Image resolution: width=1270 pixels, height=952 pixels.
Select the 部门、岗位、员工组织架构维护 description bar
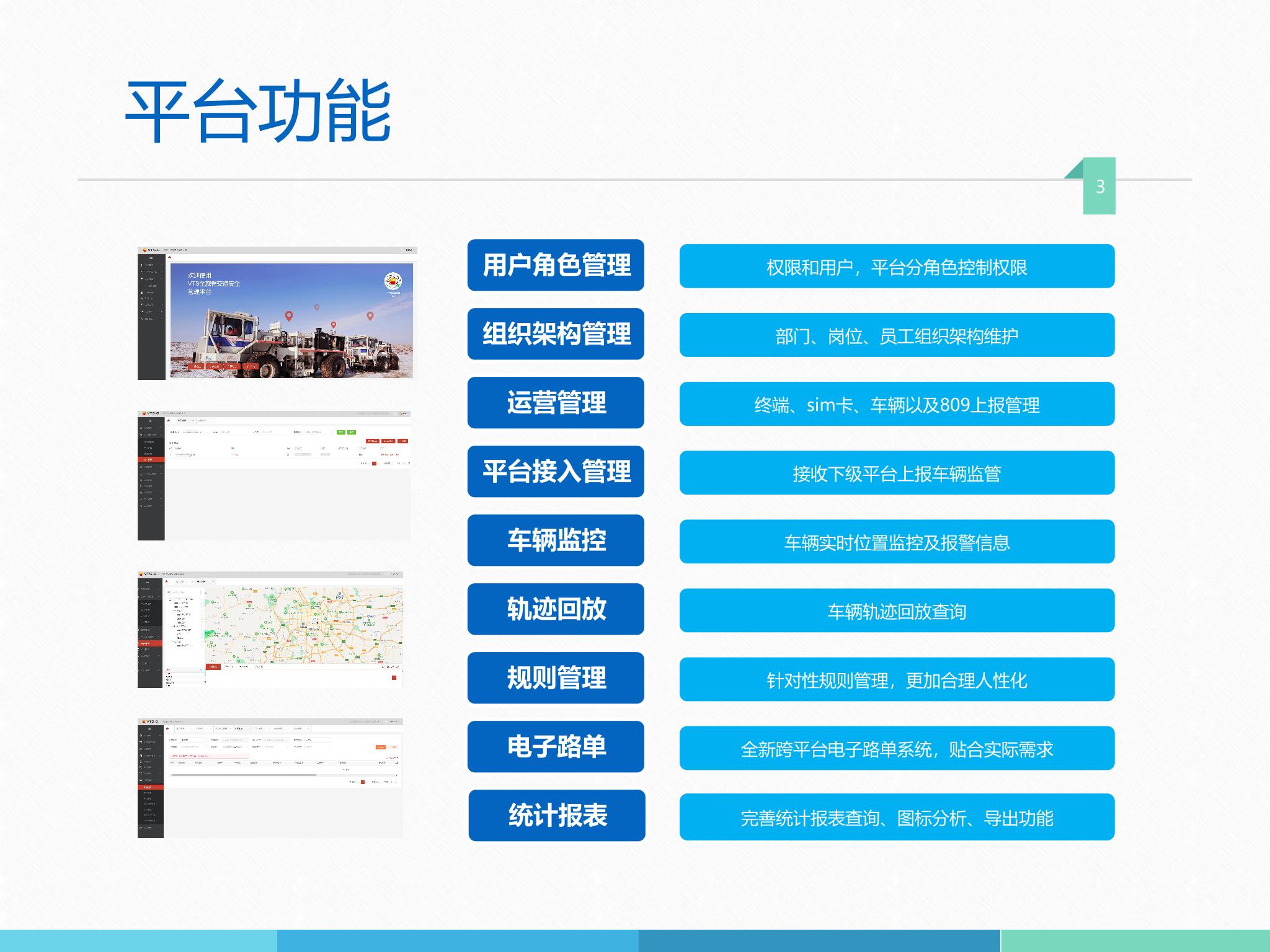pos(897,335)
